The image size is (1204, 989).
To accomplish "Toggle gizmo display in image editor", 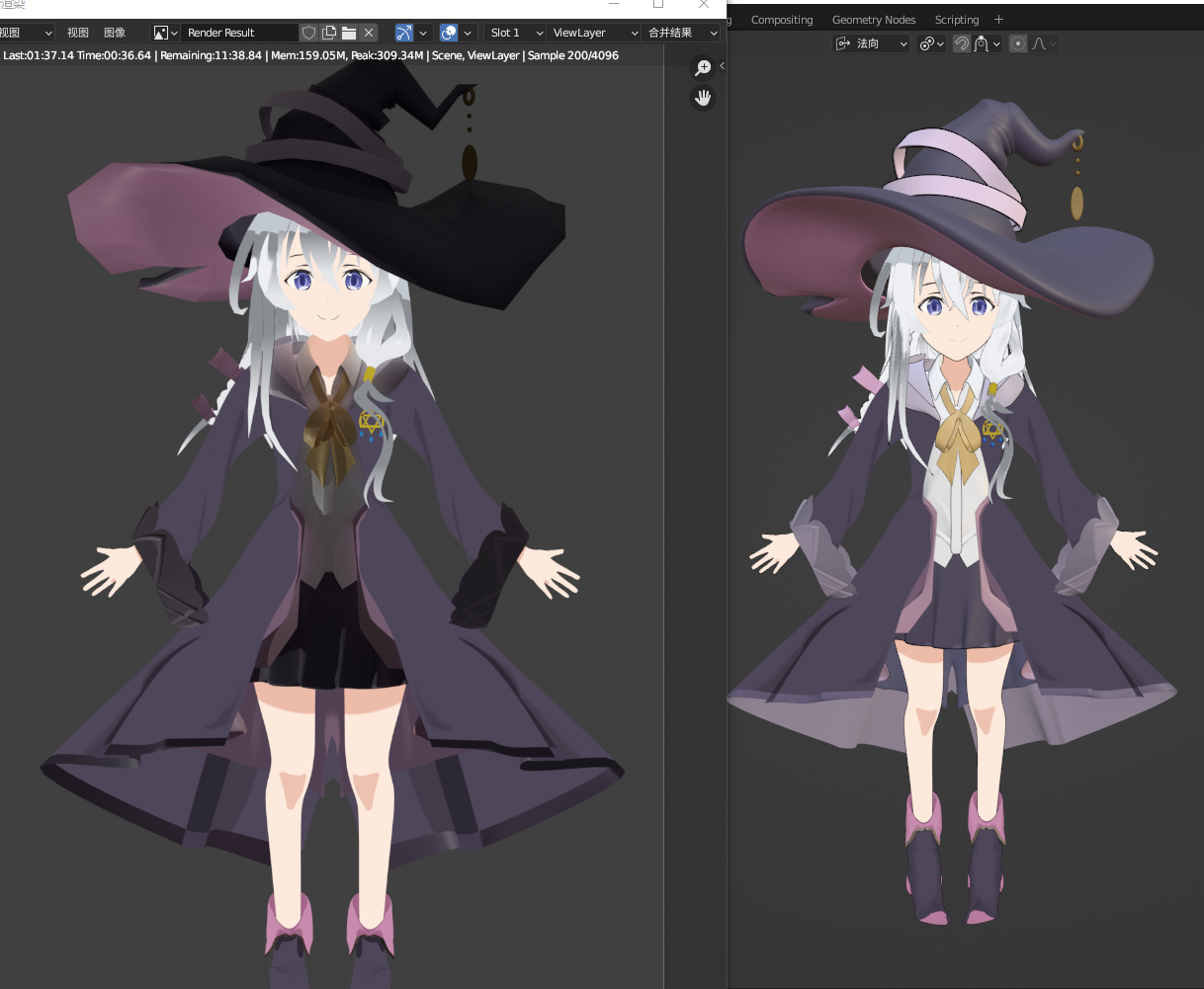I will pos(403,33).
